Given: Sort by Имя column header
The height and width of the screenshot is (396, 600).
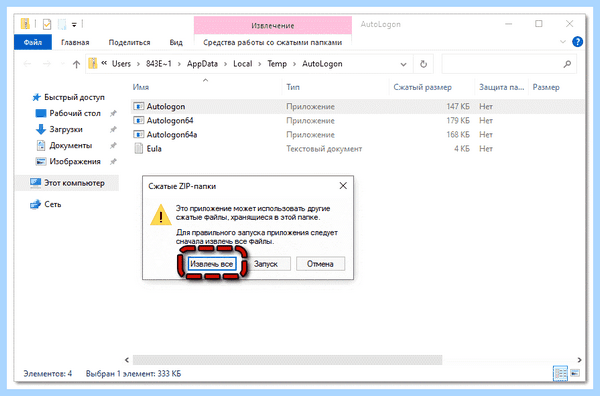Looking at the screenshot, I should point(141,87).
